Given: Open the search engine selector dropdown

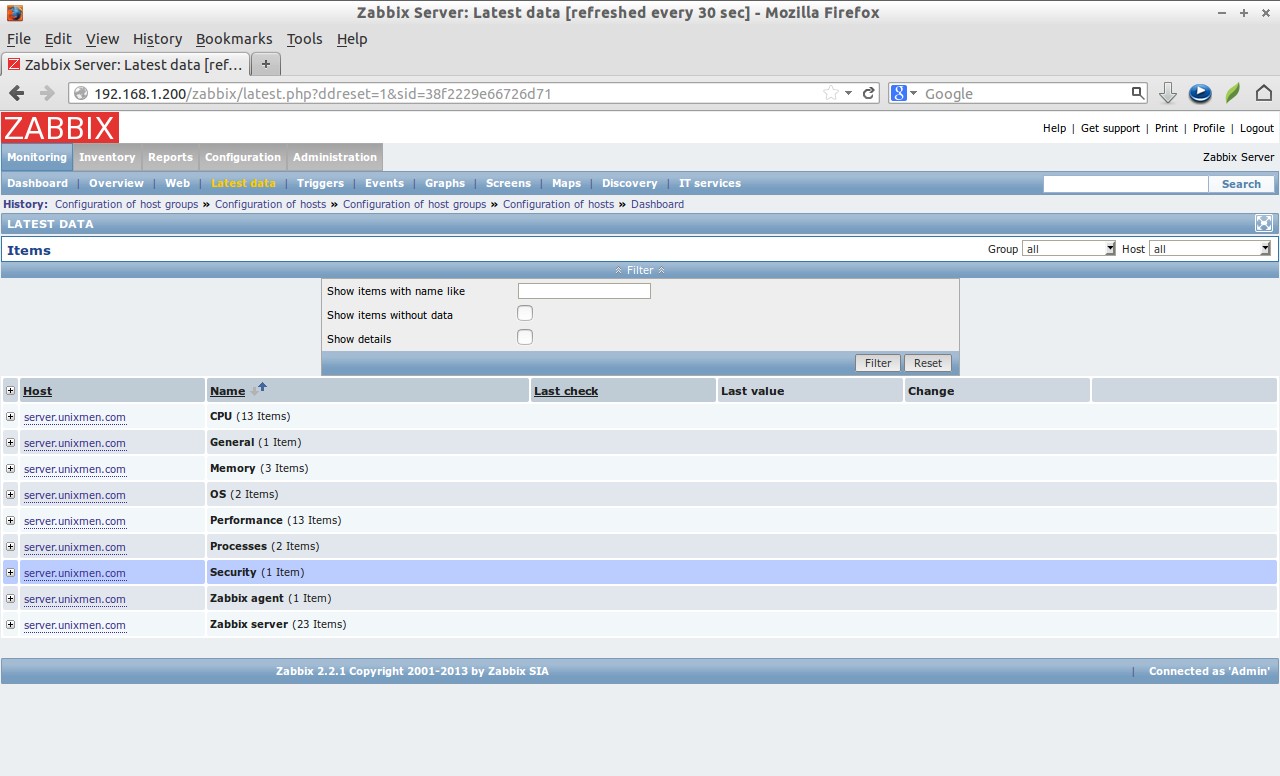Looking at the screenshot, I should (x=903, y=93).
